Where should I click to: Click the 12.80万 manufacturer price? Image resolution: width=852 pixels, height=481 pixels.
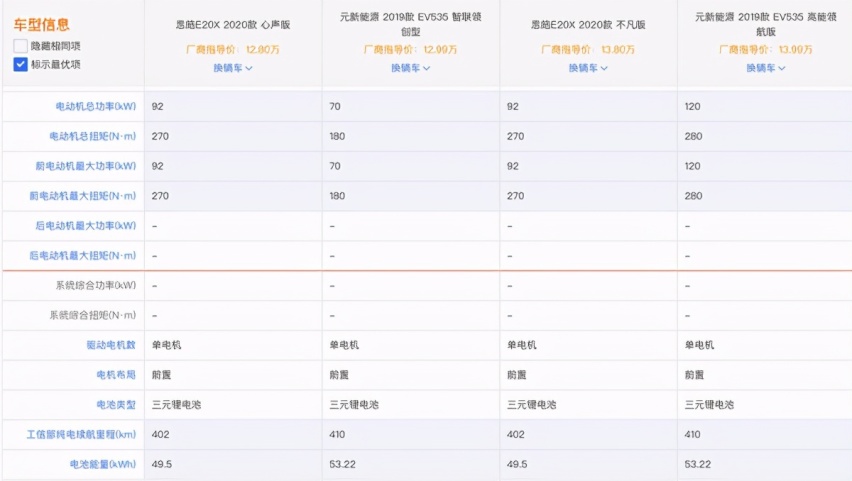tap(262, 49)
